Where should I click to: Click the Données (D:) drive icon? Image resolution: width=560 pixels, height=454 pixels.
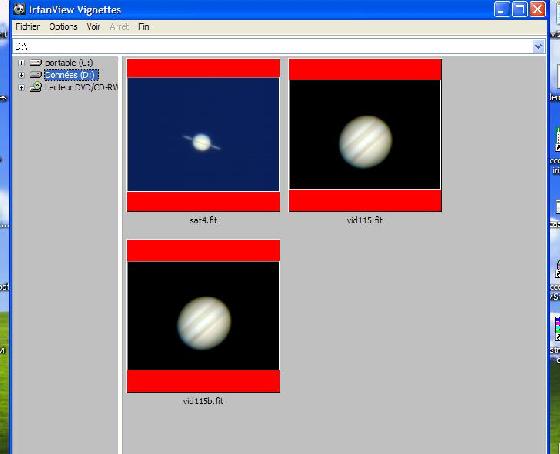(36, 75)
